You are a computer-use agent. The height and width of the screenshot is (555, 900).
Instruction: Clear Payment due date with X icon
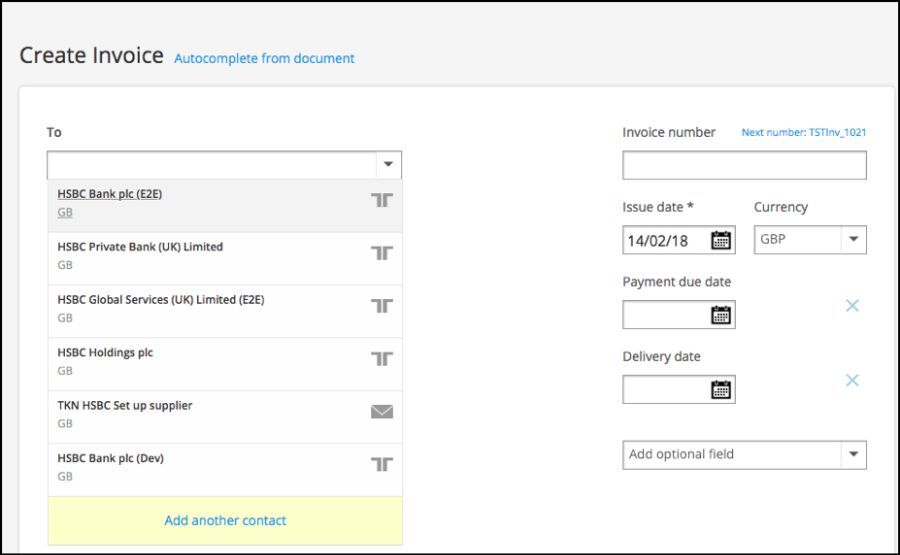click(852, 305)
